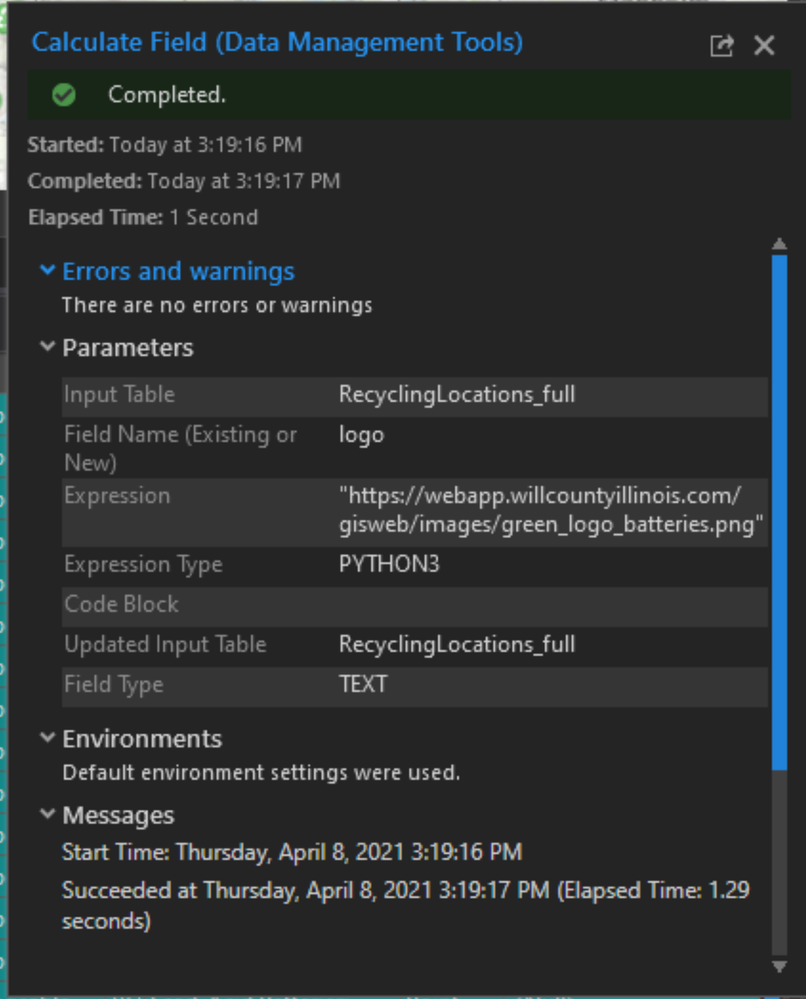This screenshot has width=806, height=999.
Task: Click the scrollbar down arrow
Action: (x=779, y=966)
